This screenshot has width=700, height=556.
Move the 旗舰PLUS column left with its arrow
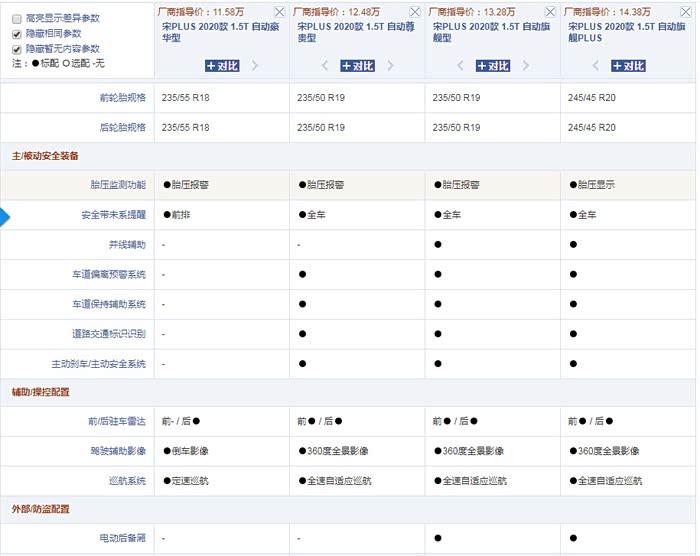coord(596,66)
